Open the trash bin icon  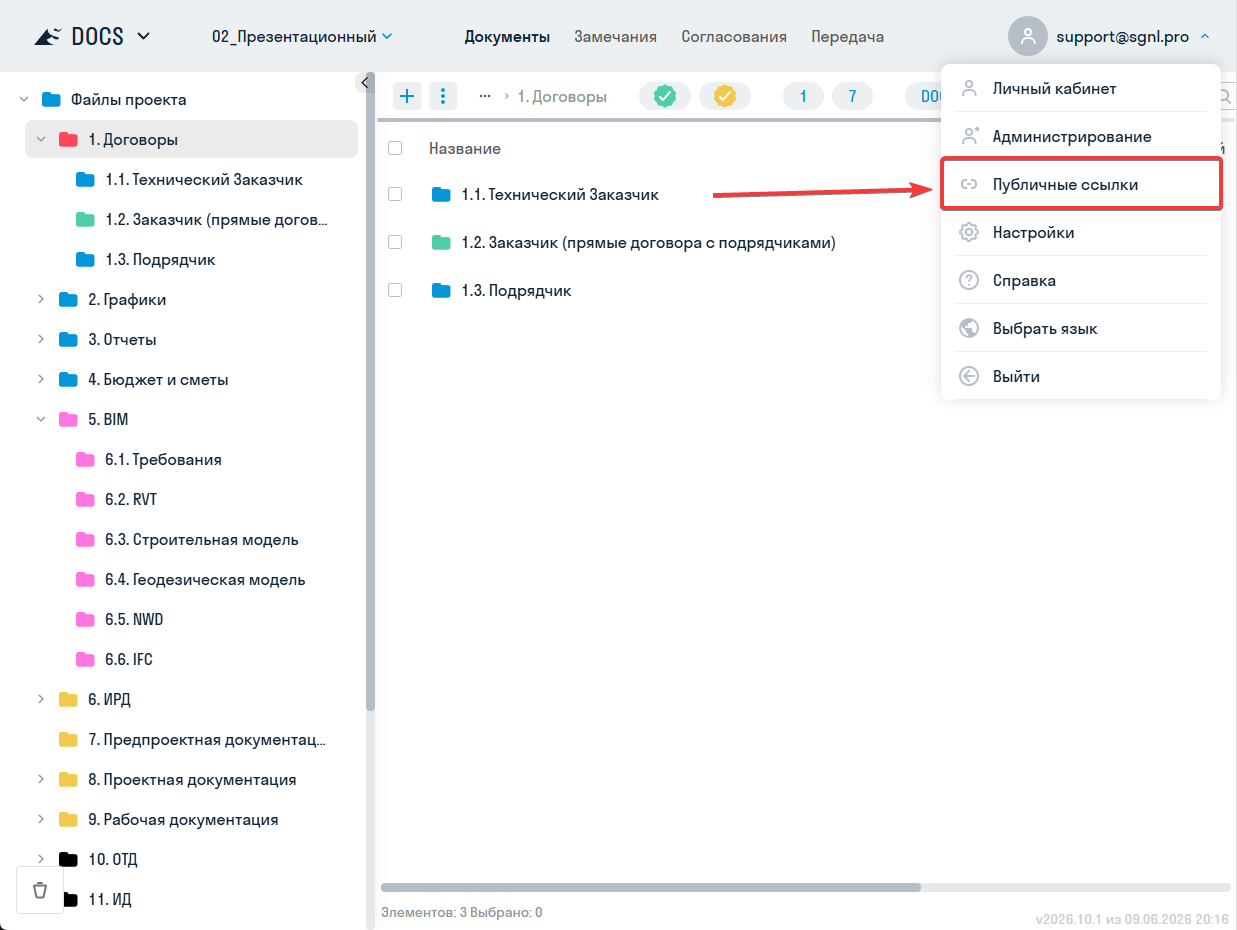40,890
